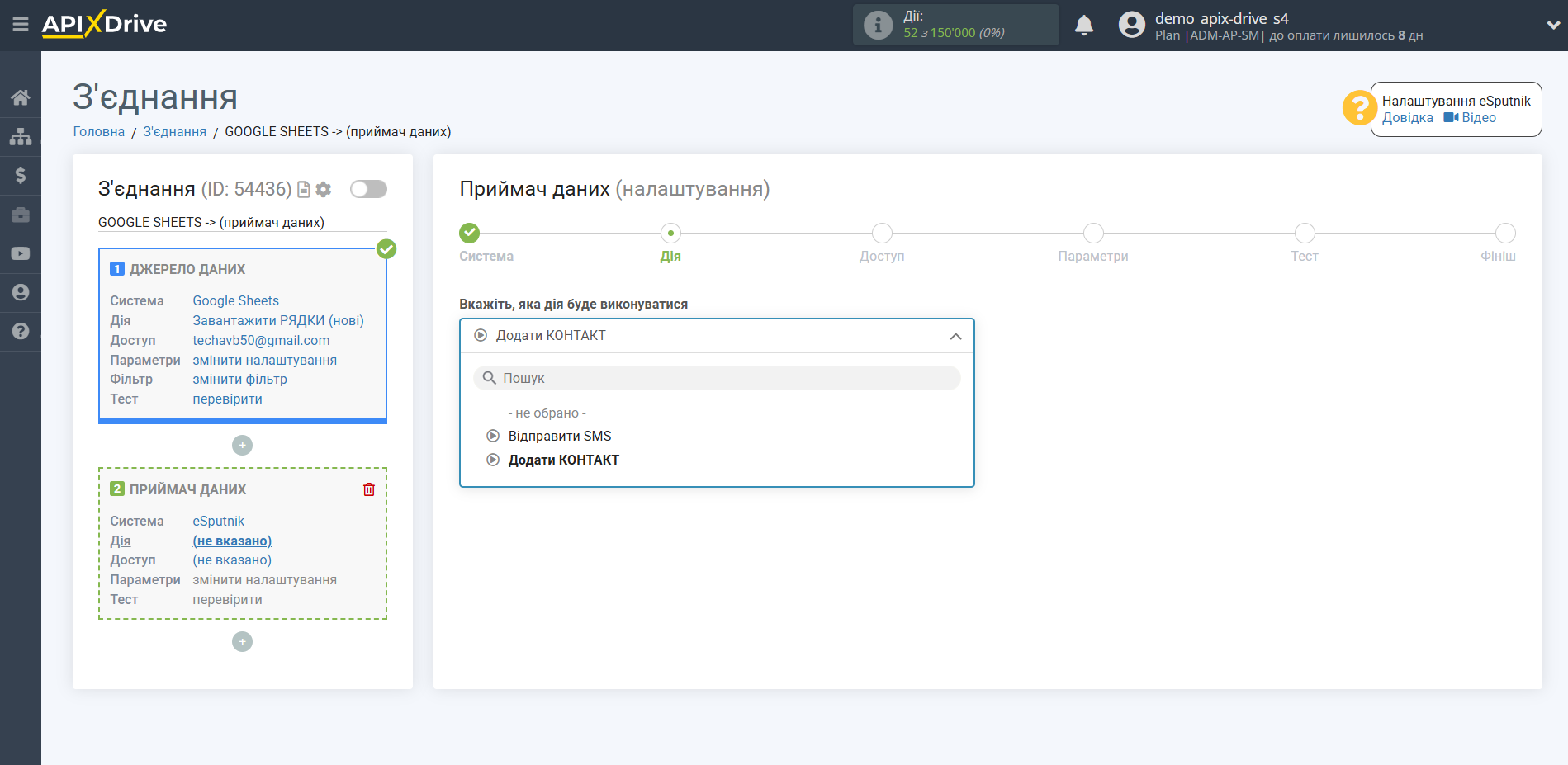
Task: Open the YouTube video sidebar icon
Action: click(x=21, y=253)
